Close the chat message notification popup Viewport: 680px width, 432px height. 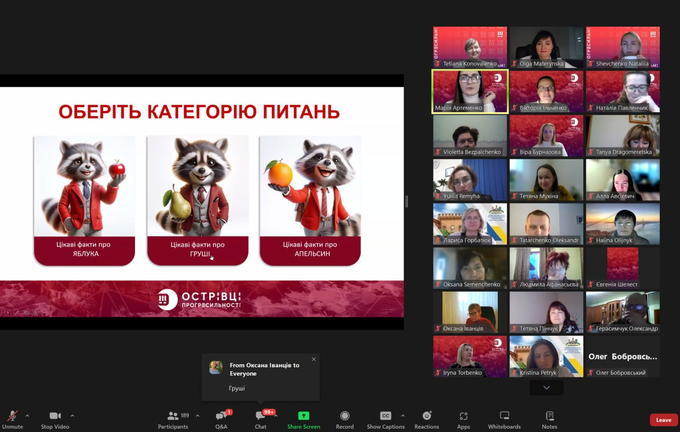tap(313, 360)
